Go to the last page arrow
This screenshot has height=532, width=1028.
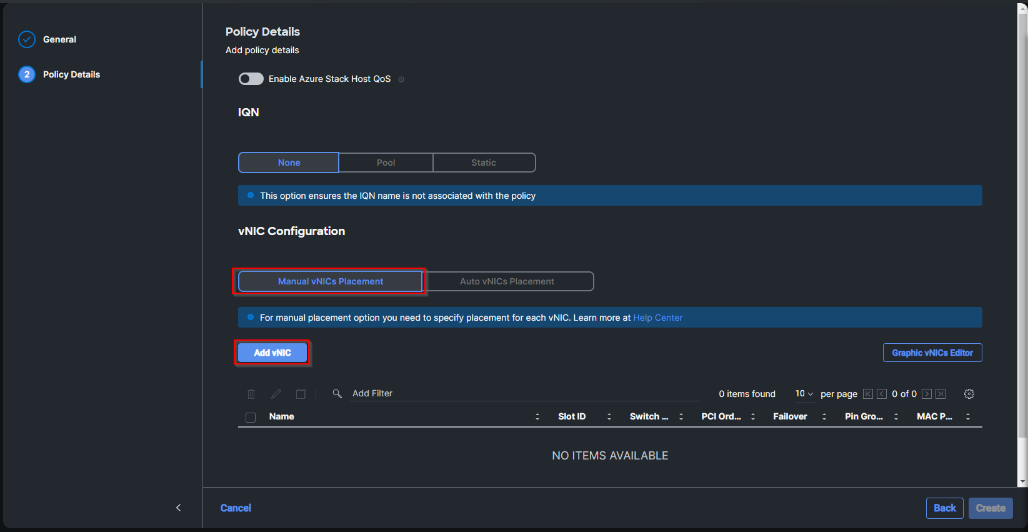941,394
